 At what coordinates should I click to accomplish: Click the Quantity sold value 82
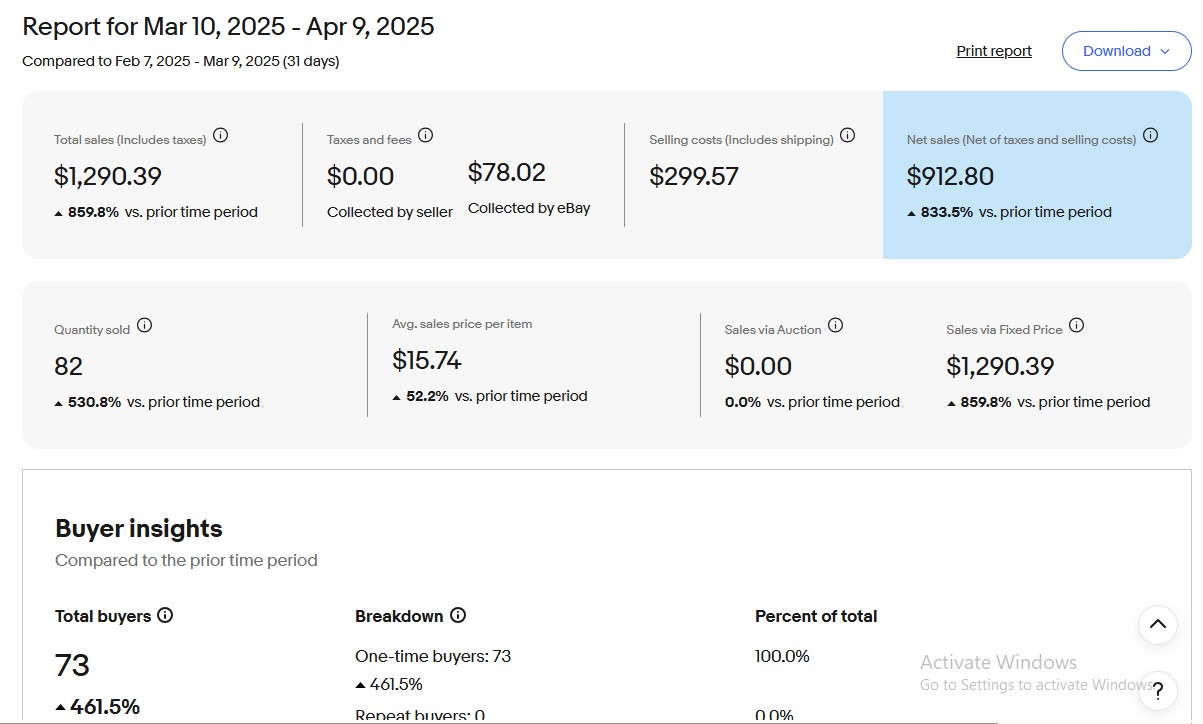pyautogui.click(x=69, y=367)
